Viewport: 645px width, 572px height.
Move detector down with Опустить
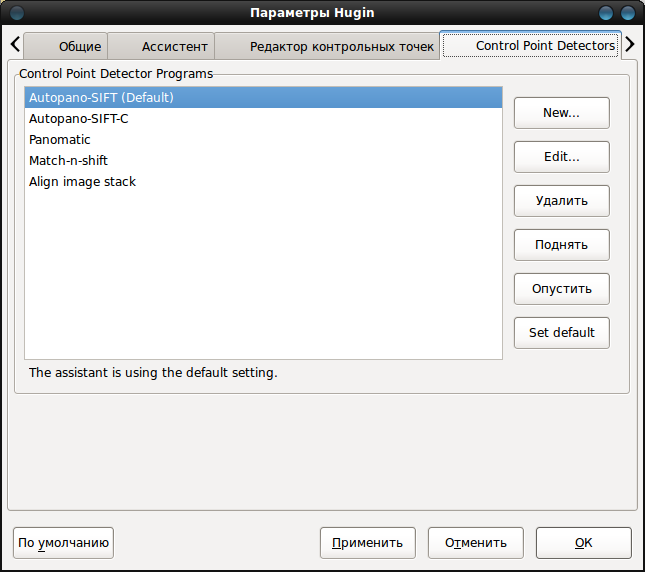[x=561, y=289]
